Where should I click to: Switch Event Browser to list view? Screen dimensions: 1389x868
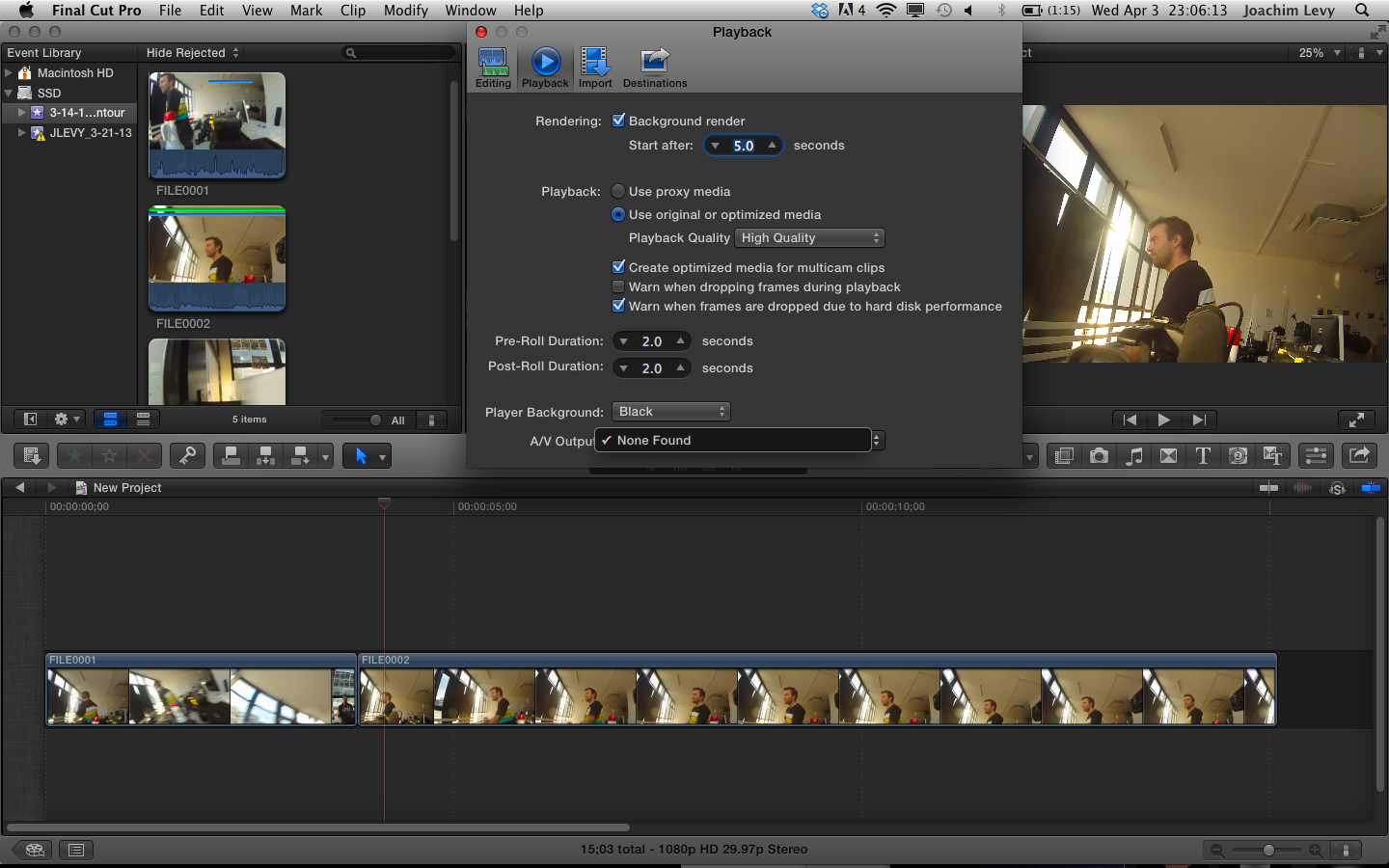pyautogui.click(x=143, y=420)
